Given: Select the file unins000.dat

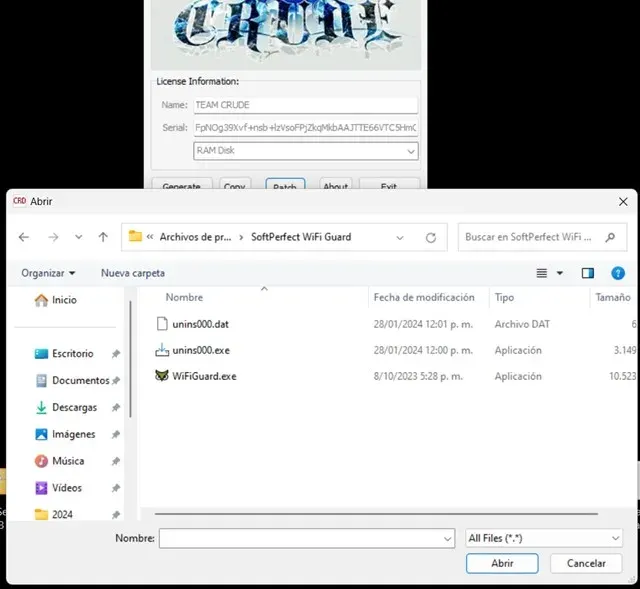Looking at the screenshot, I should click(x=200, y=324).
